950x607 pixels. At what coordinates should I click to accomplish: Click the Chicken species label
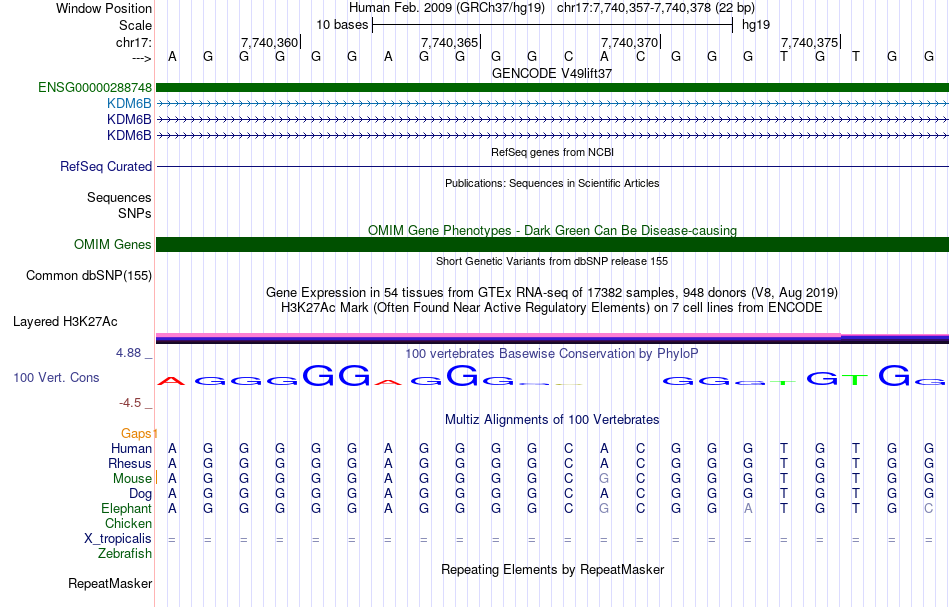[128, 523]
